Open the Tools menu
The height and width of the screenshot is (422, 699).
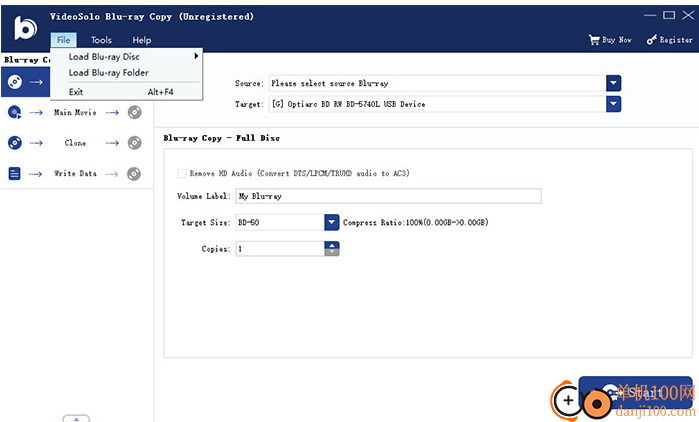pos(101,40)
